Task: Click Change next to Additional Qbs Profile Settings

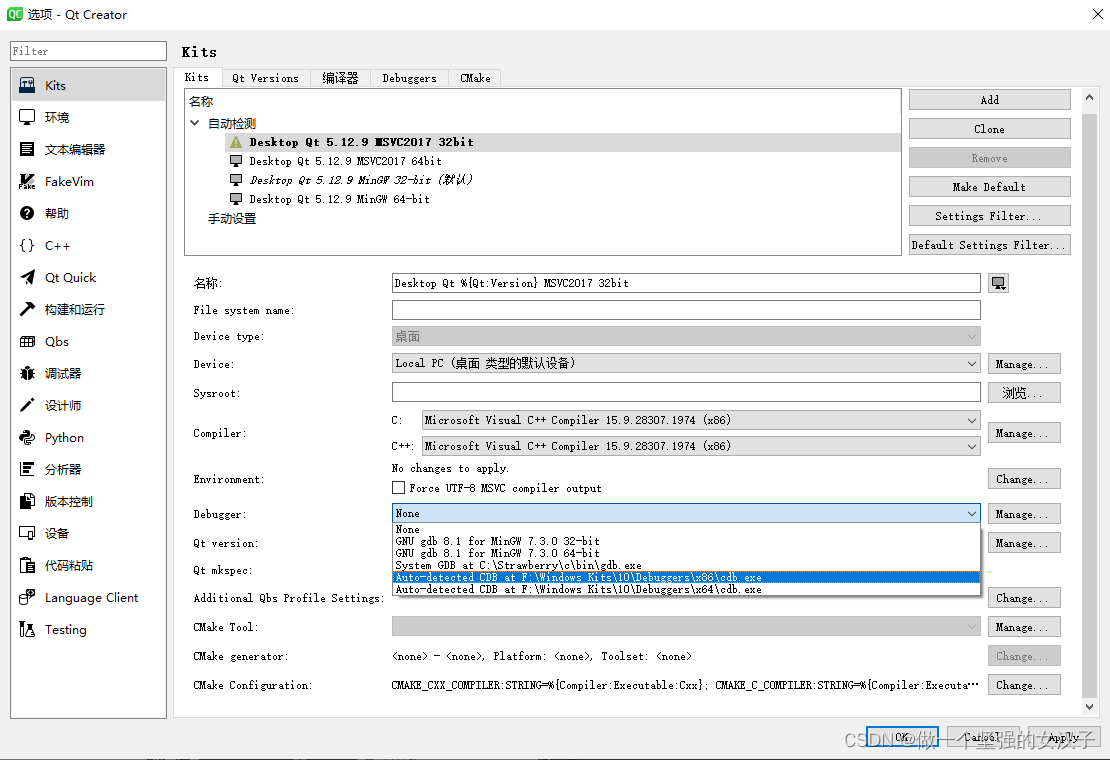Action: point(1024,598)
